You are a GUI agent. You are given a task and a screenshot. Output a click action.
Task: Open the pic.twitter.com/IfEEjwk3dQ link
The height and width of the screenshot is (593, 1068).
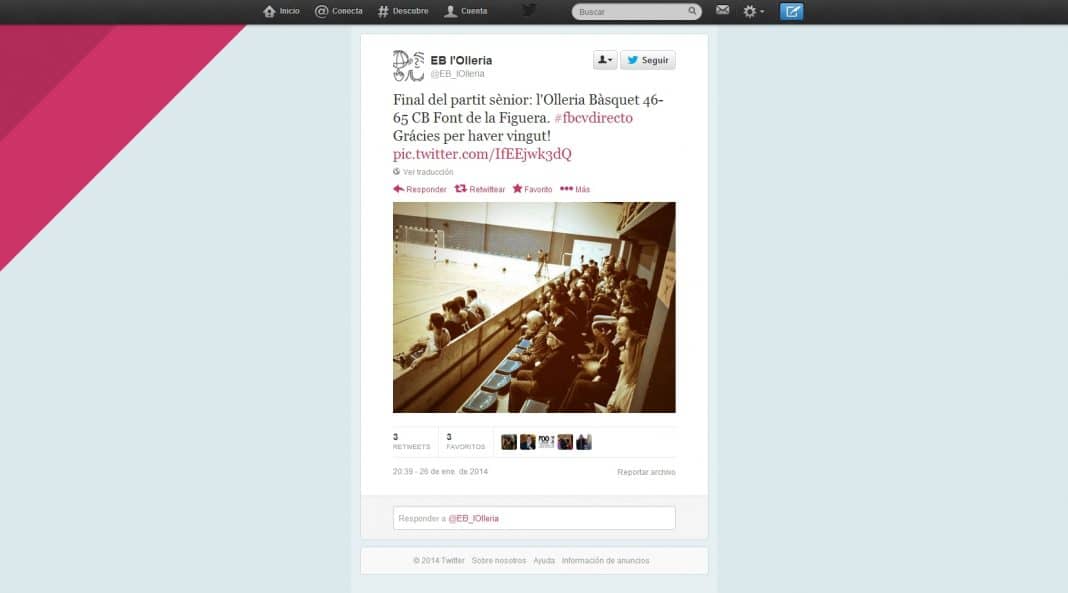point(482,154)
